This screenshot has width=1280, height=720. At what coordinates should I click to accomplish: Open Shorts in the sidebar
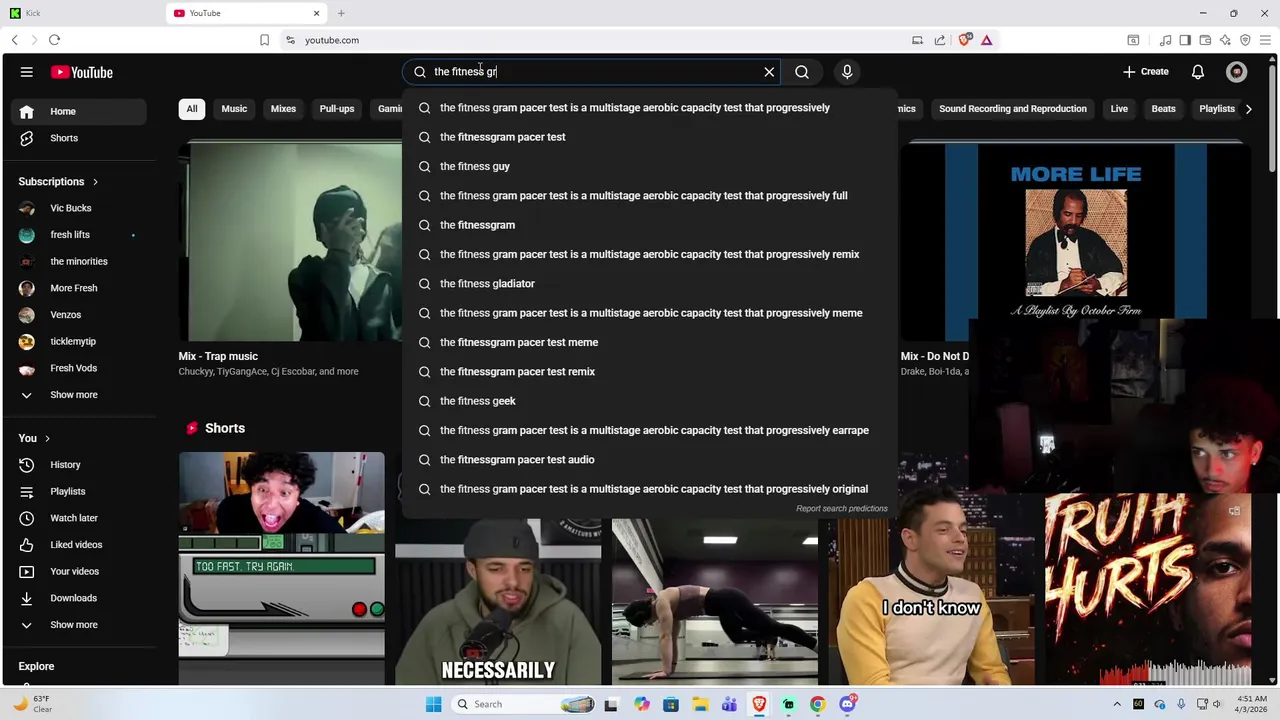click(80, 138)
